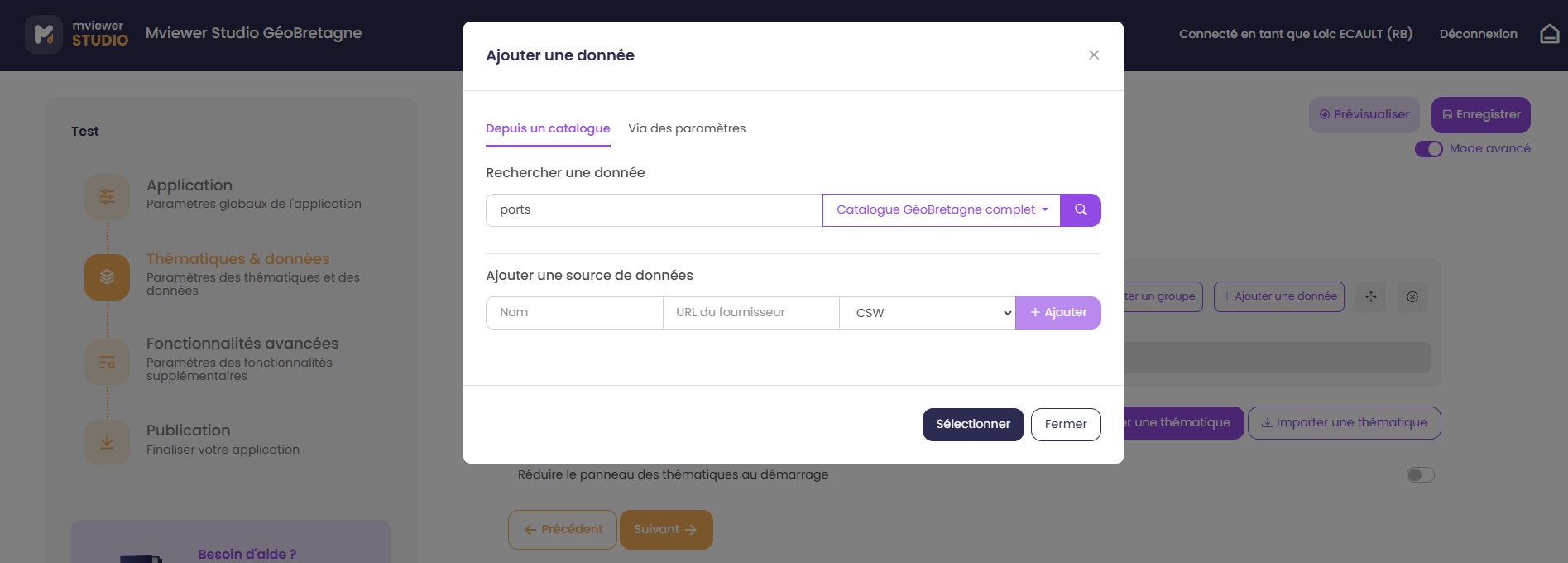Open the CSW source type dropdown
This screenshot has width=1568, height=563.
click(928, 313)
